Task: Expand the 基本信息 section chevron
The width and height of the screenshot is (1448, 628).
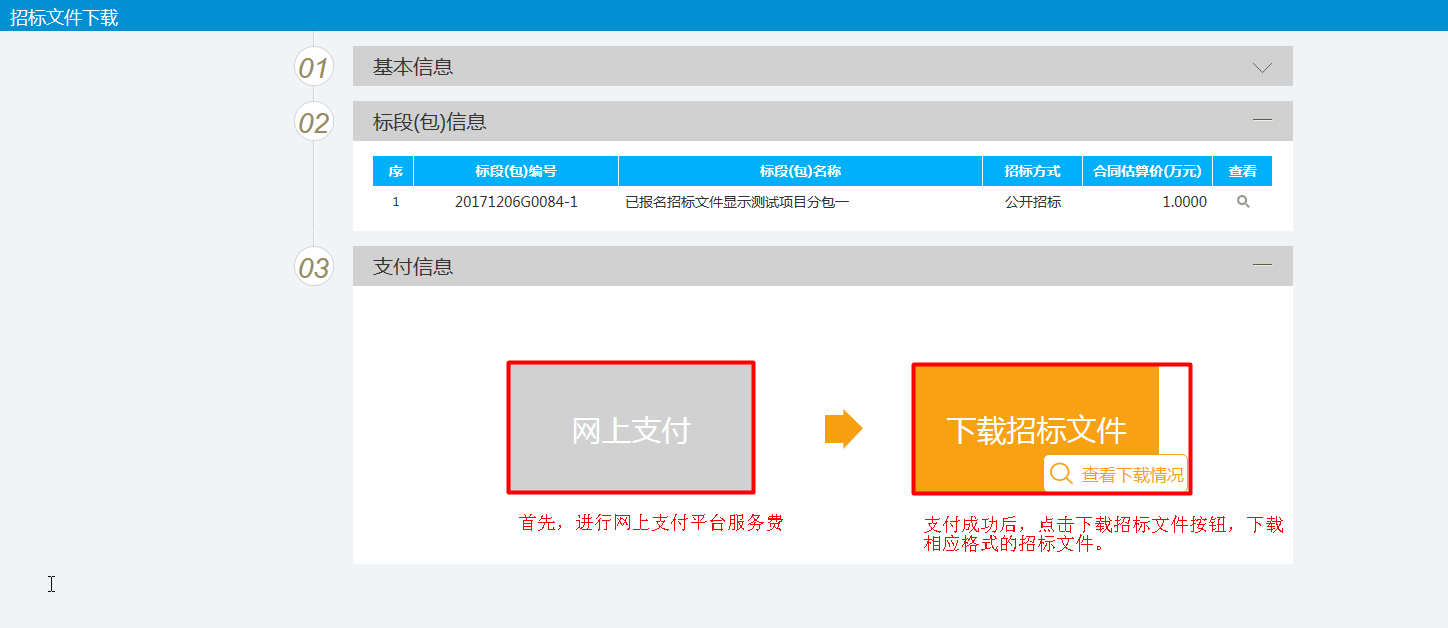Action: pyautogui.click(x=1261, y=65)
